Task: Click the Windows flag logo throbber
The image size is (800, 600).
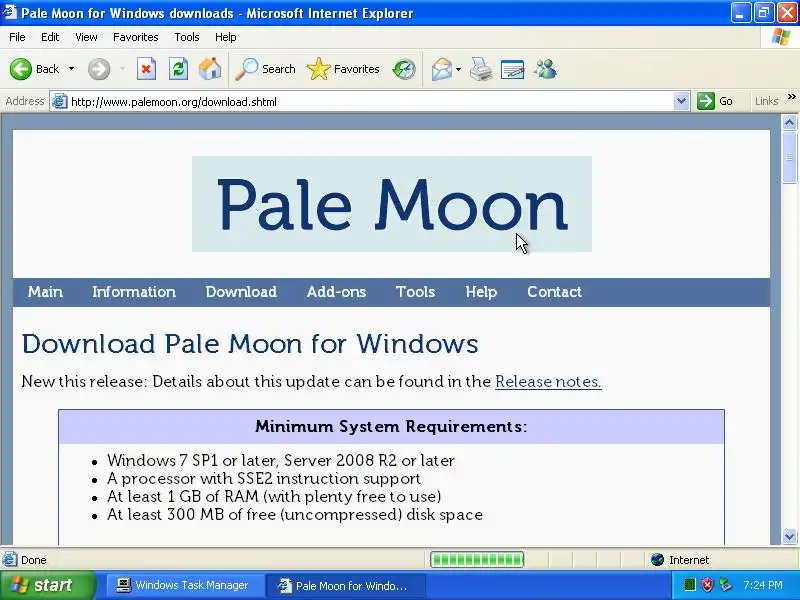Action: click(x=780, y=37)
